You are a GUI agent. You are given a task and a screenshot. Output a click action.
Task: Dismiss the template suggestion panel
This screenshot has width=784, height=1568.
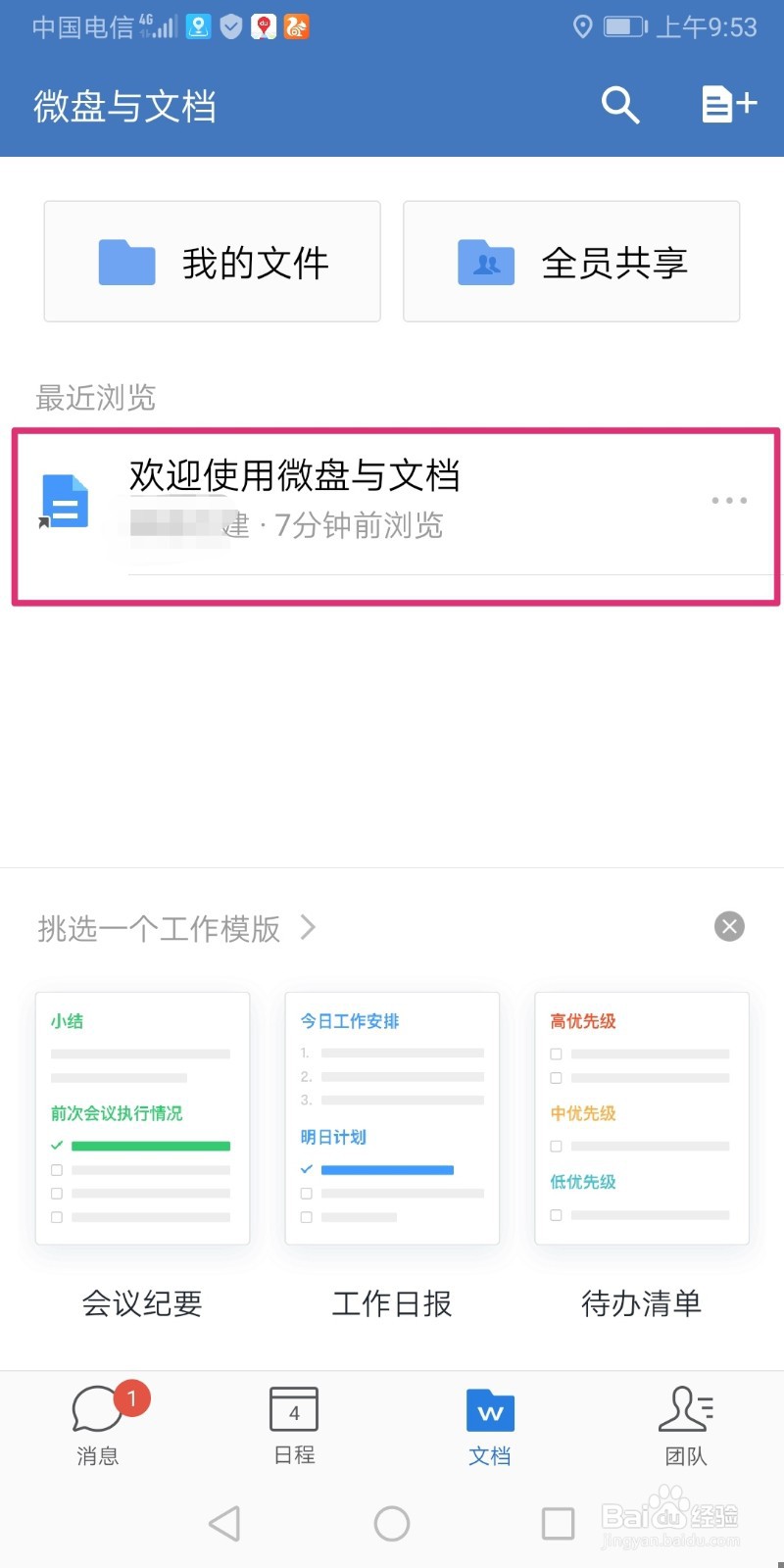(729, 927)
